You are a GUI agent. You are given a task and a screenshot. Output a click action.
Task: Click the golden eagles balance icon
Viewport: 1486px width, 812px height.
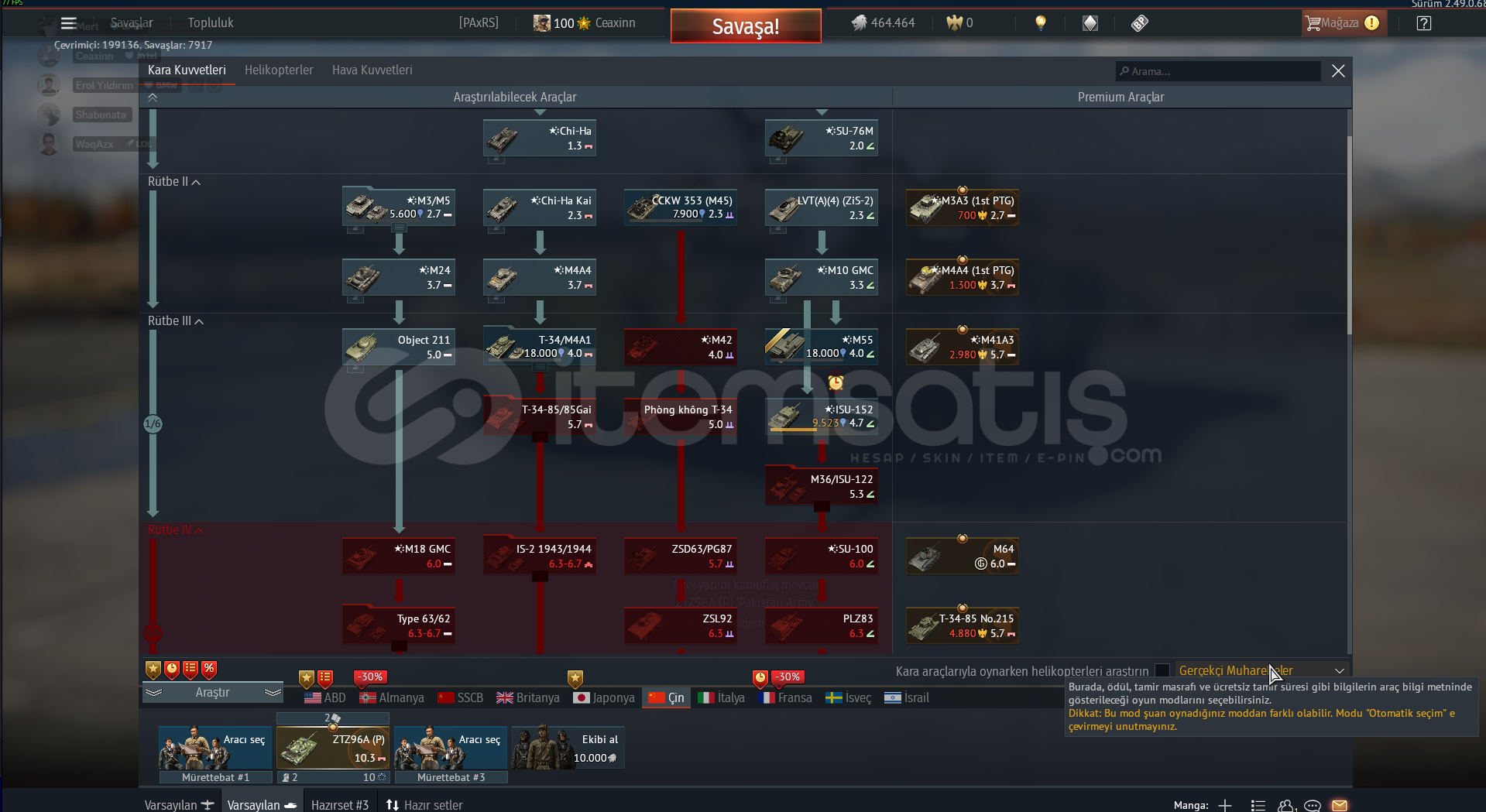click(x=955, y=23)
